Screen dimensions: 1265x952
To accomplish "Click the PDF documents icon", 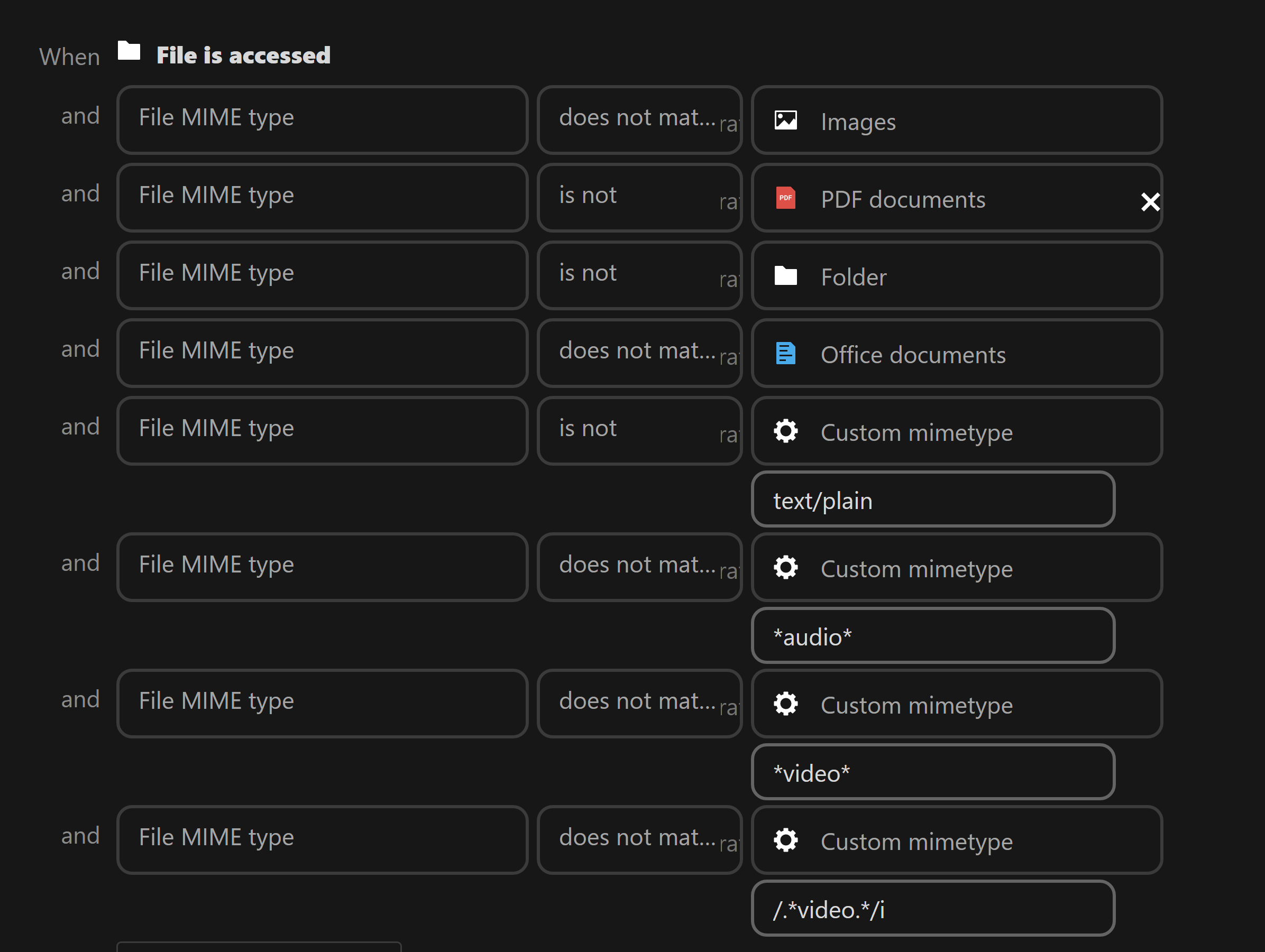I will (786, 198).
